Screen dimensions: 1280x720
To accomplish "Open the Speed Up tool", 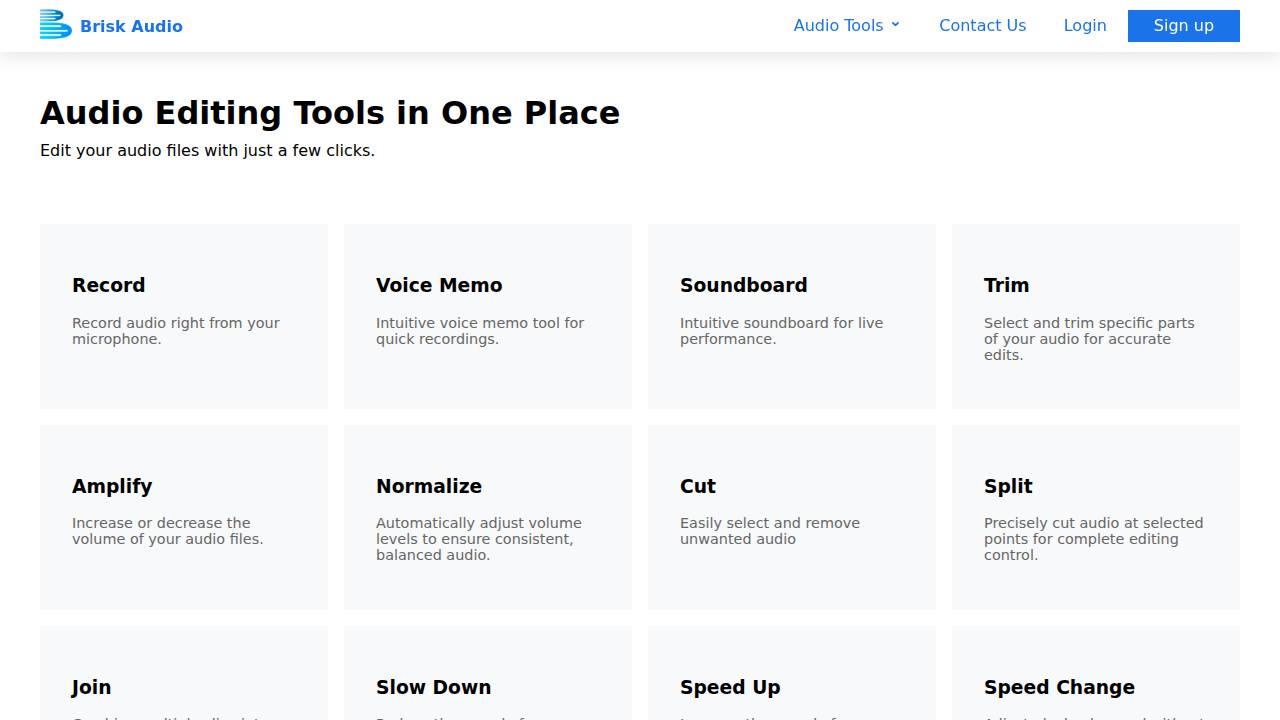I will click(x=792, y=680).
